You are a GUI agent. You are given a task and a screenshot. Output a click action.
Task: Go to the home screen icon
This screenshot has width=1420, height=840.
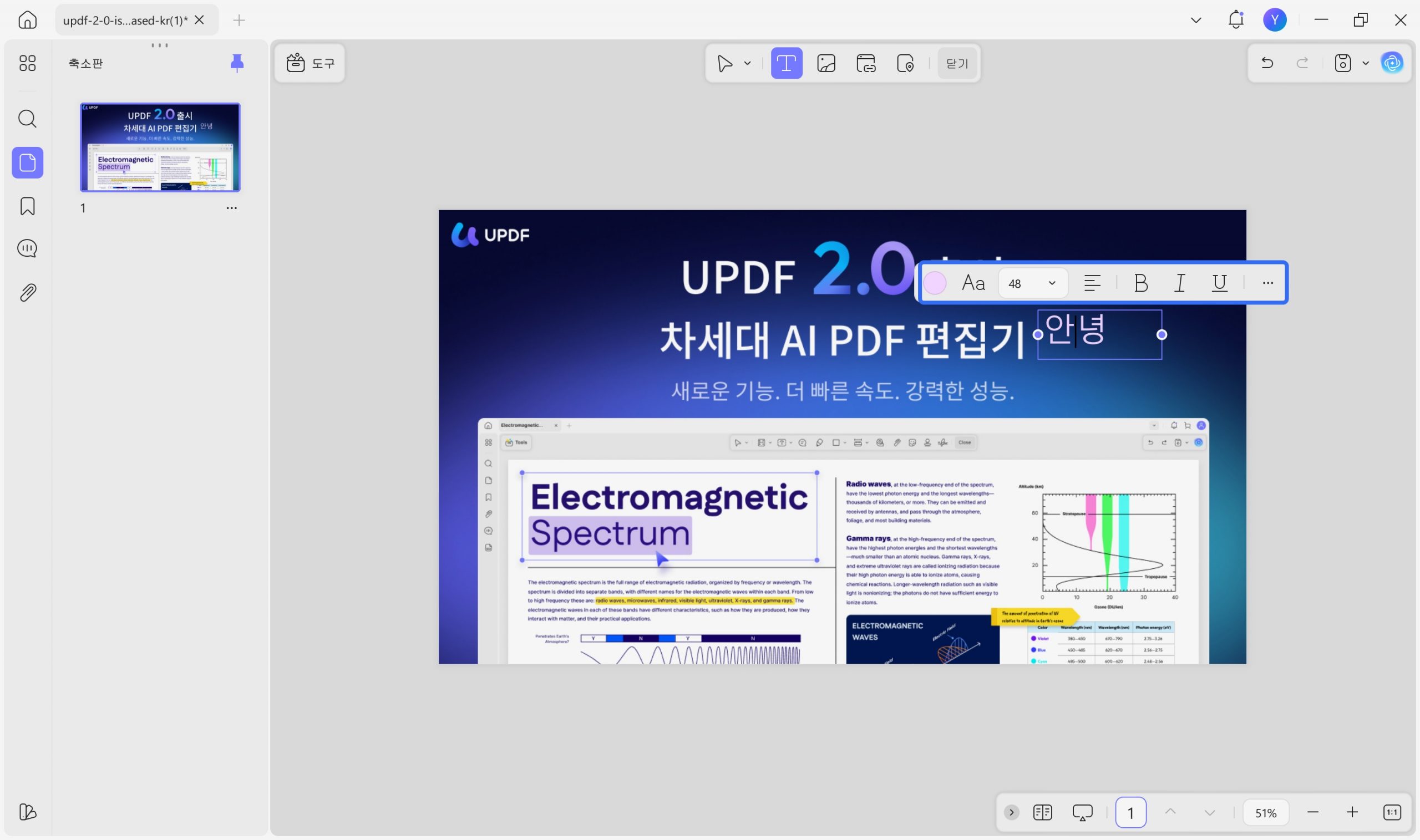click(x=27, y=21)
